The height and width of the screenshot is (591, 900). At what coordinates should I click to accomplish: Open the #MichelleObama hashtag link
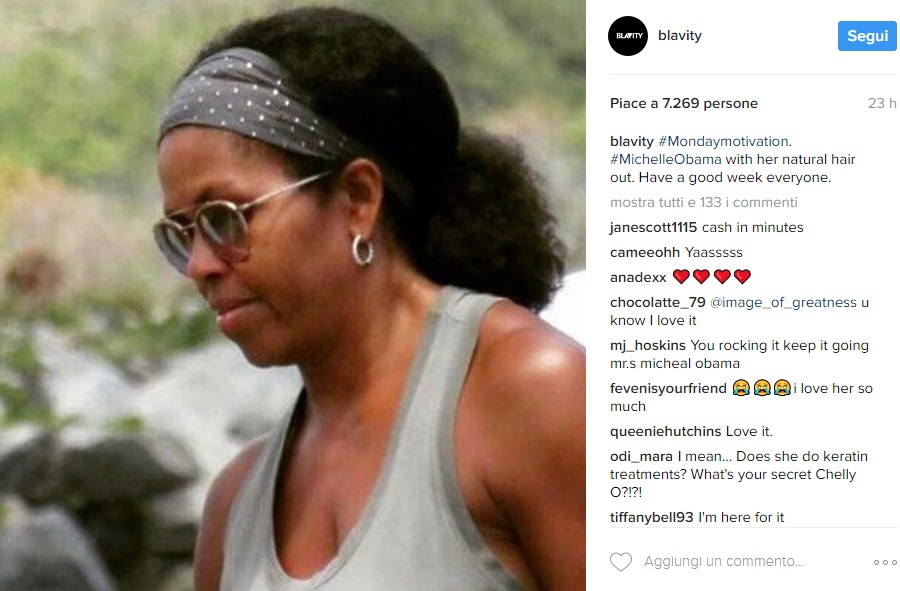click(665, 160)
